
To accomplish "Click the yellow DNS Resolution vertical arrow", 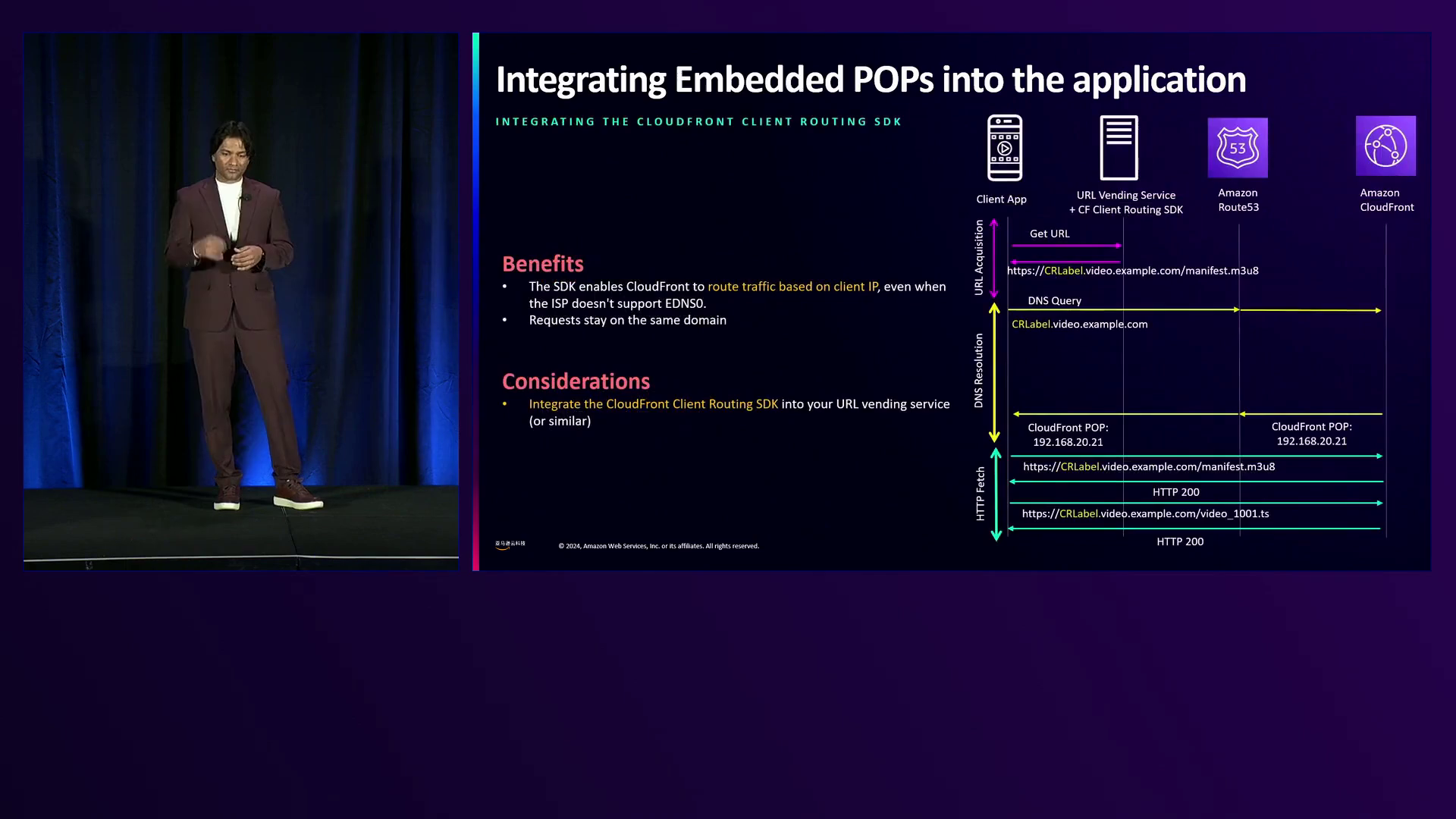I will (x=994, y=372).
